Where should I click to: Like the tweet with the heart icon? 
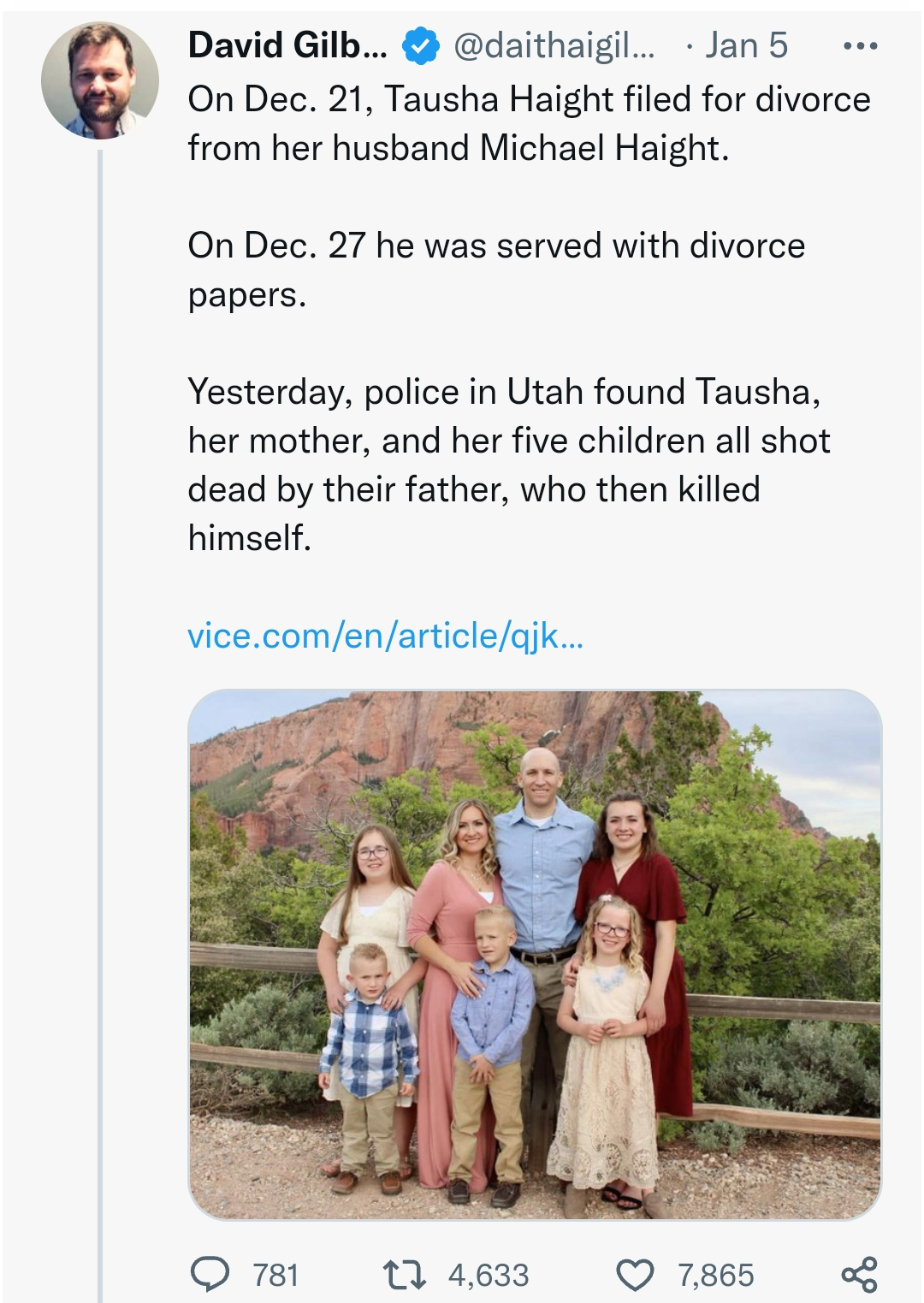click(635, 1275)
